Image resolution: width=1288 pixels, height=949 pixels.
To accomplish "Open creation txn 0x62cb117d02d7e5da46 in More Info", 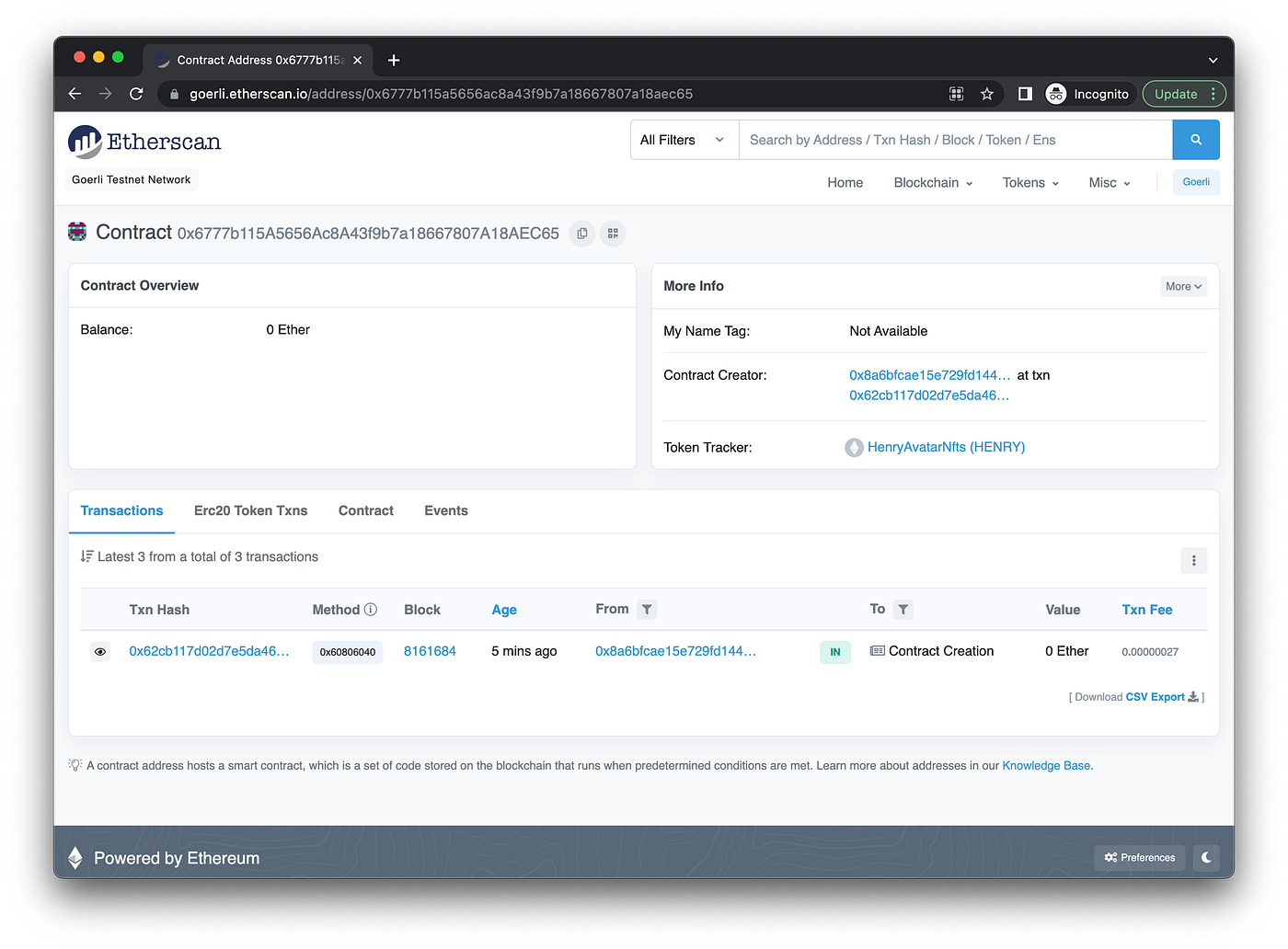I will pos(929,395).
